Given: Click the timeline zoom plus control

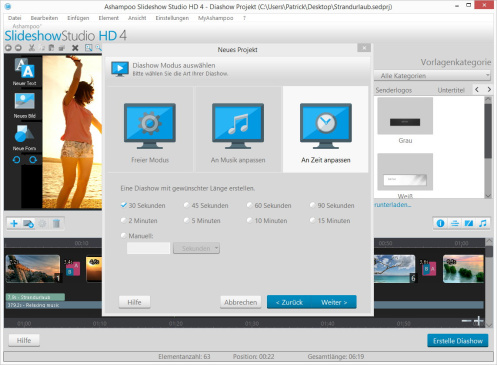Looking at the screenshot, I should pos(479,321).
